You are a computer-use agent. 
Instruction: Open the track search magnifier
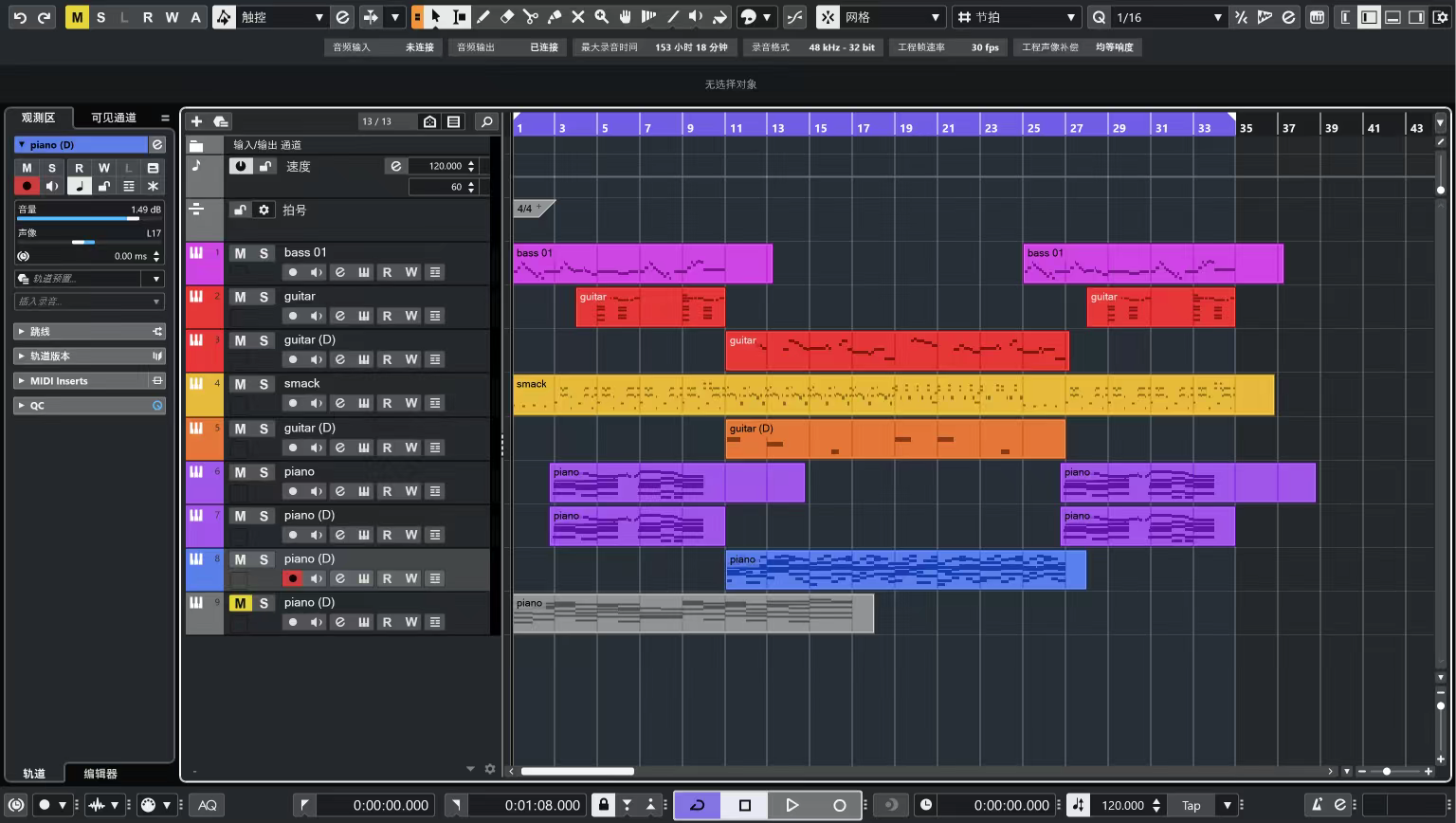(x=486, y=121)
